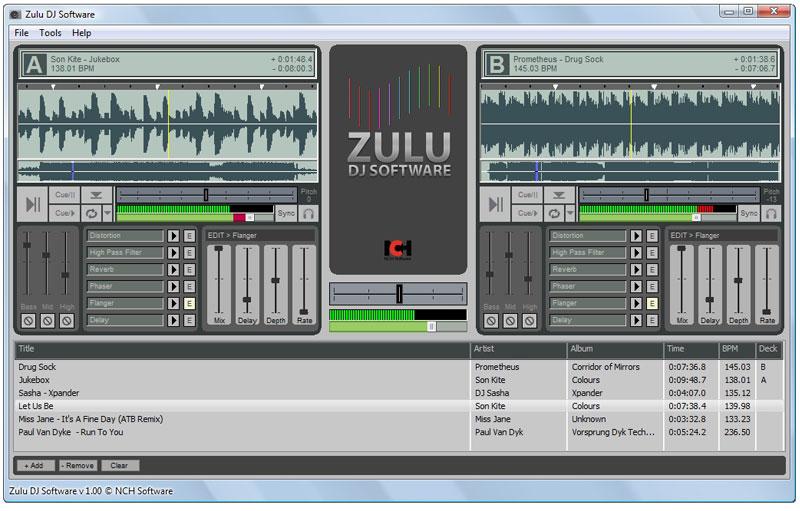Open the Help menu
The height and width of the screenshot is (511, 800).
point(81,33)
